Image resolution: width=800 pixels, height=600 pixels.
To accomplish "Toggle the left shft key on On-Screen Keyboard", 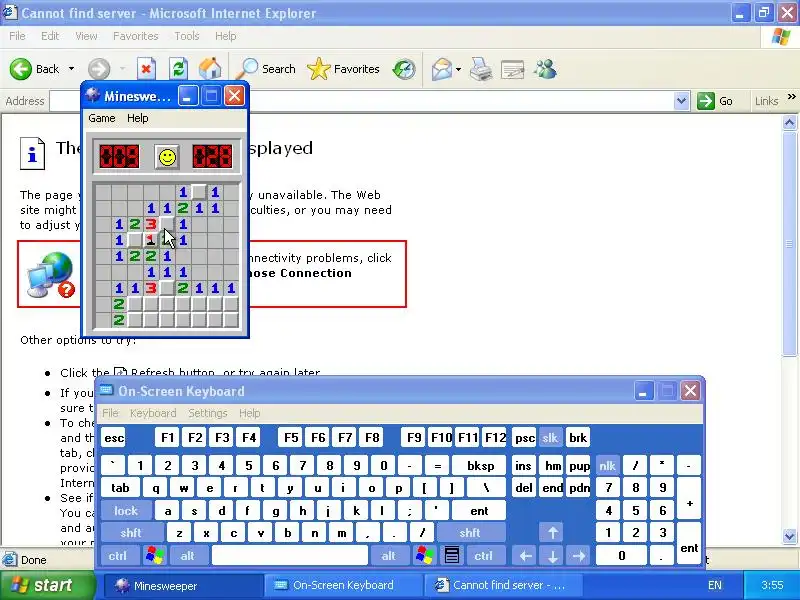I will [131, 533].
